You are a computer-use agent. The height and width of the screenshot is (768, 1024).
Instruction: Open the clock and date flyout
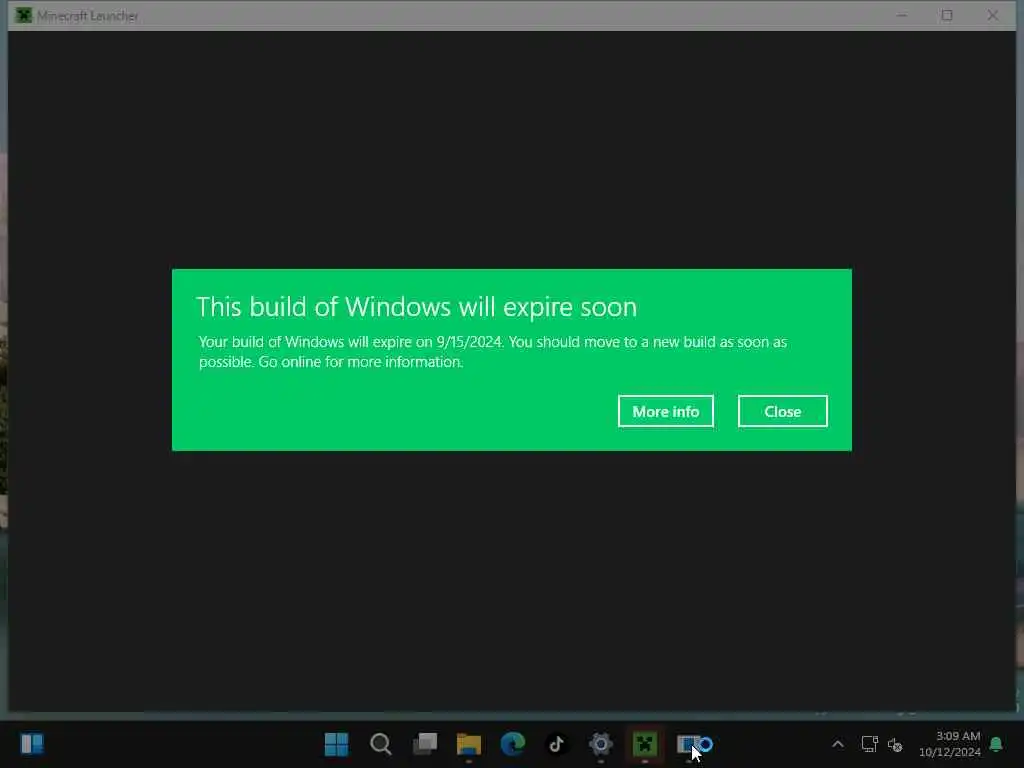(x=950, y=744)
